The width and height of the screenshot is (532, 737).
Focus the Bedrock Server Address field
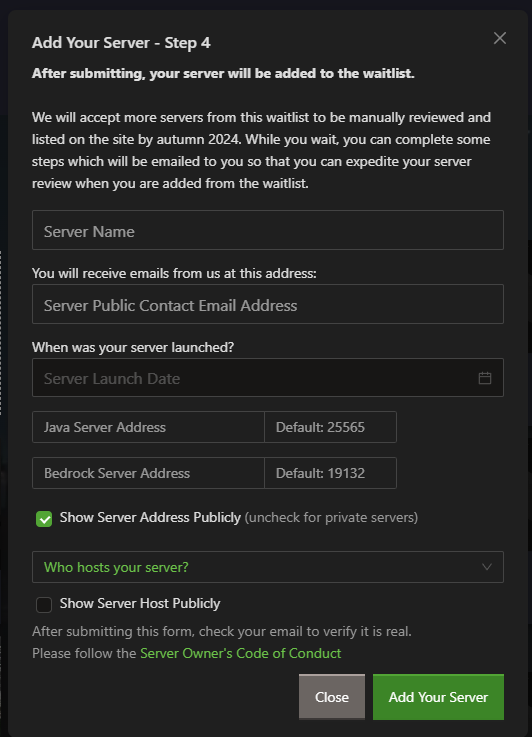(x=148, y=473)
